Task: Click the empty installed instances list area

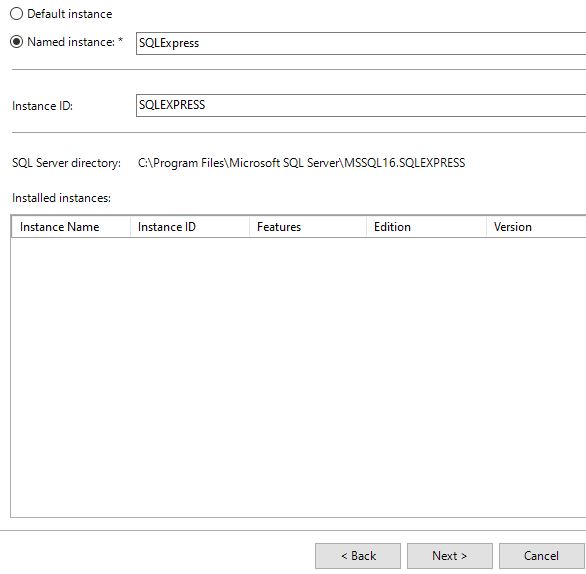Action: [x=298, y=377]
